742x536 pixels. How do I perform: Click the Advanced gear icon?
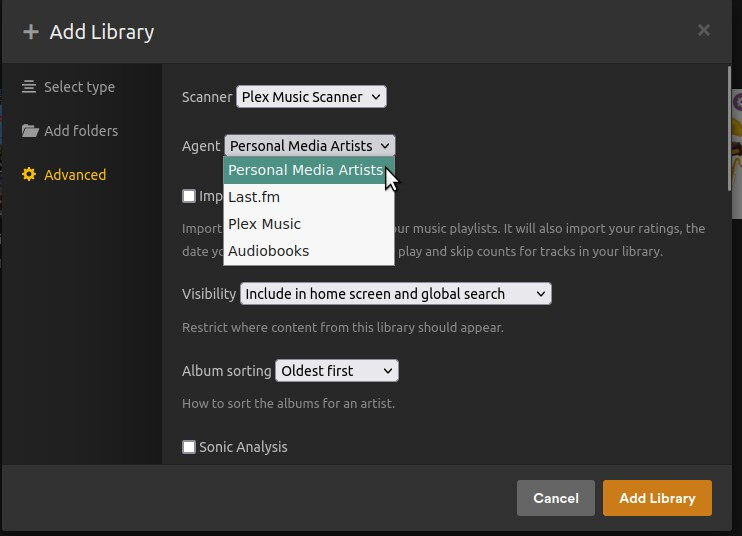pos(29,175)
